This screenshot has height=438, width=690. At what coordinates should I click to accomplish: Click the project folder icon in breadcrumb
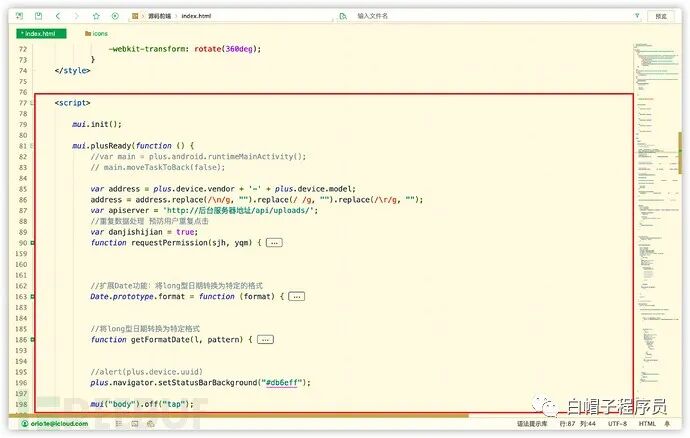(135, 16)
